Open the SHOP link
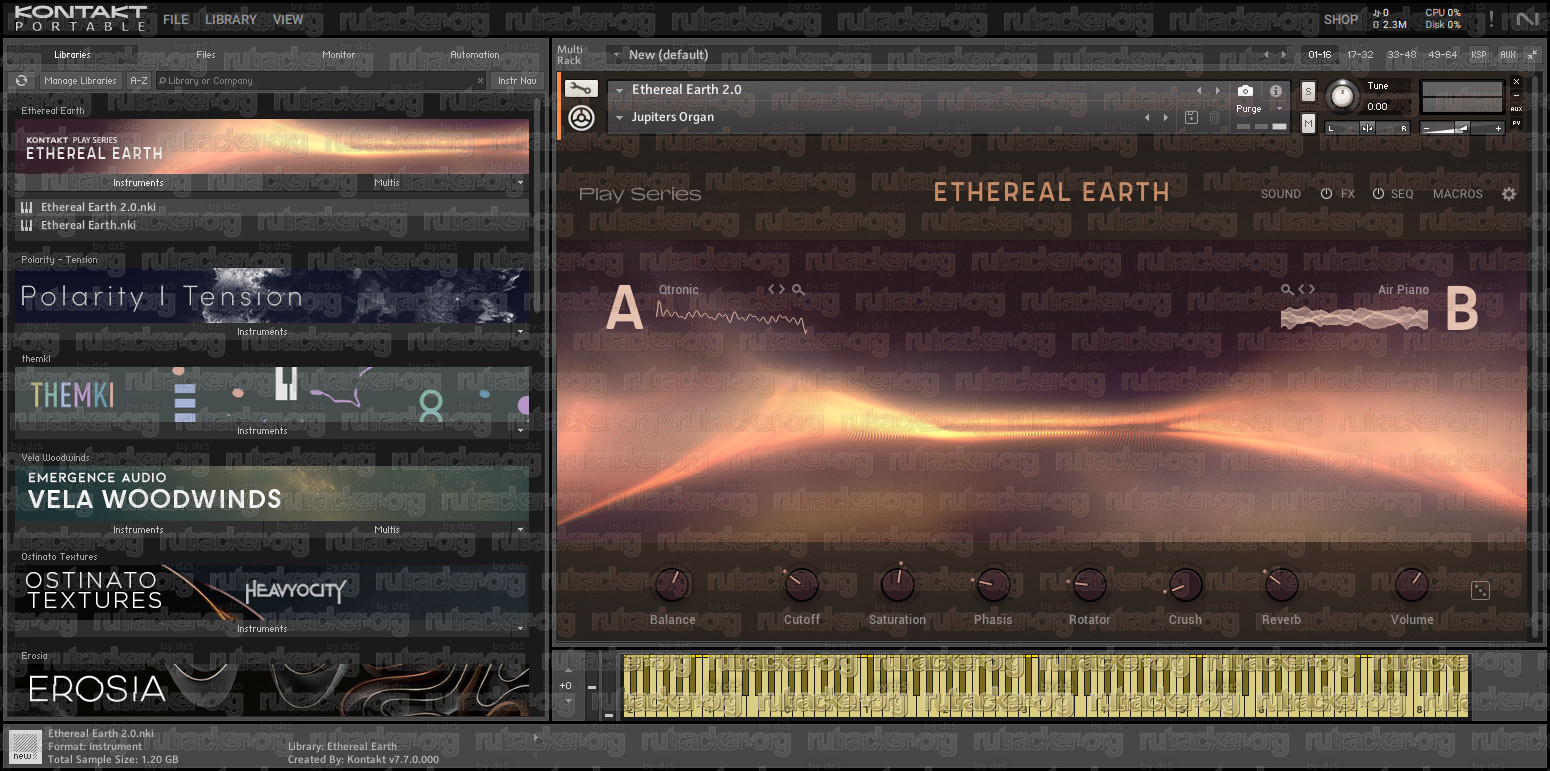 (x=1341, y=19)
